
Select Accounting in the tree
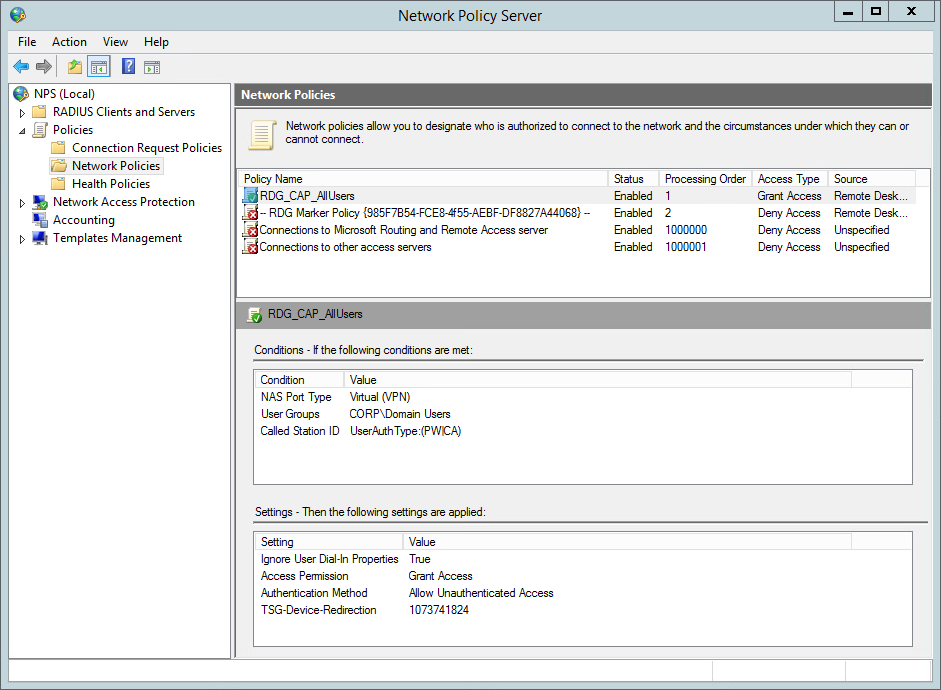[84, 220]
